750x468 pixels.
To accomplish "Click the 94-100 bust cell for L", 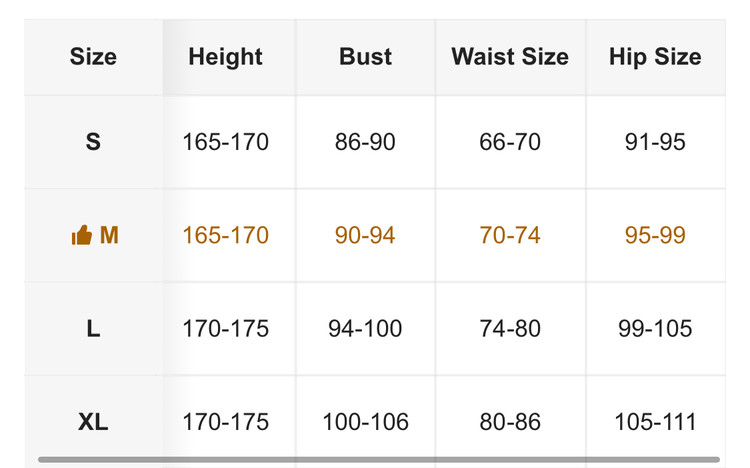I will [365, 328].
